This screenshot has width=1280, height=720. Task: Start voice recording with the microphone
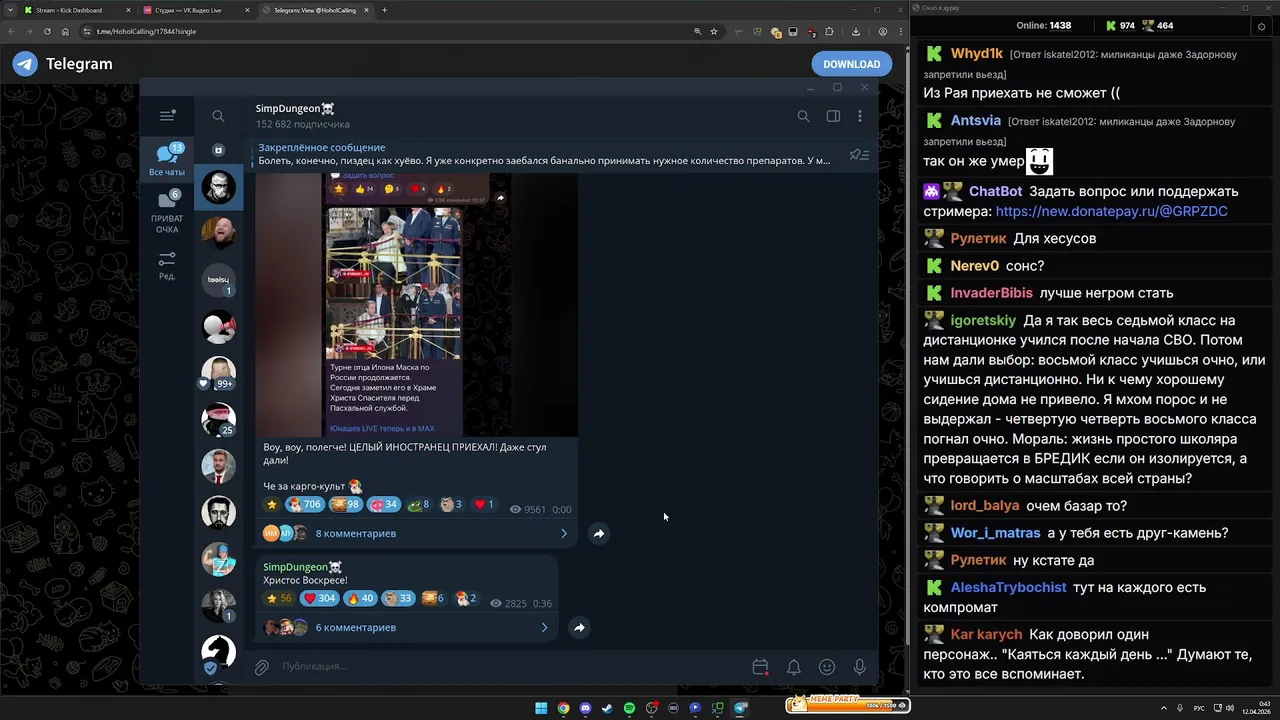(x=860, y=667)
